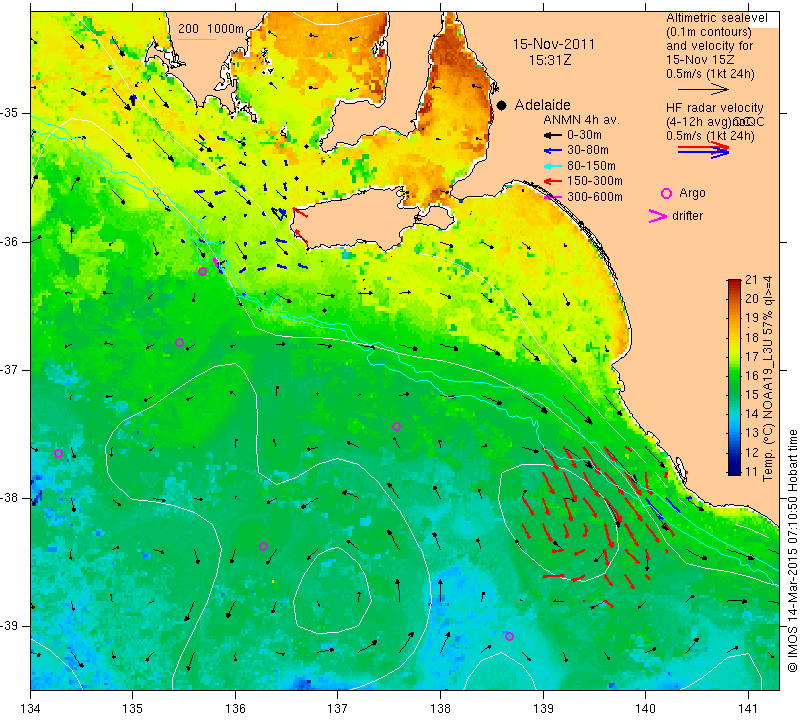800x720 pixels.
Task: Click the 16 tick on color bar
Action: click(x=752, y=376)
